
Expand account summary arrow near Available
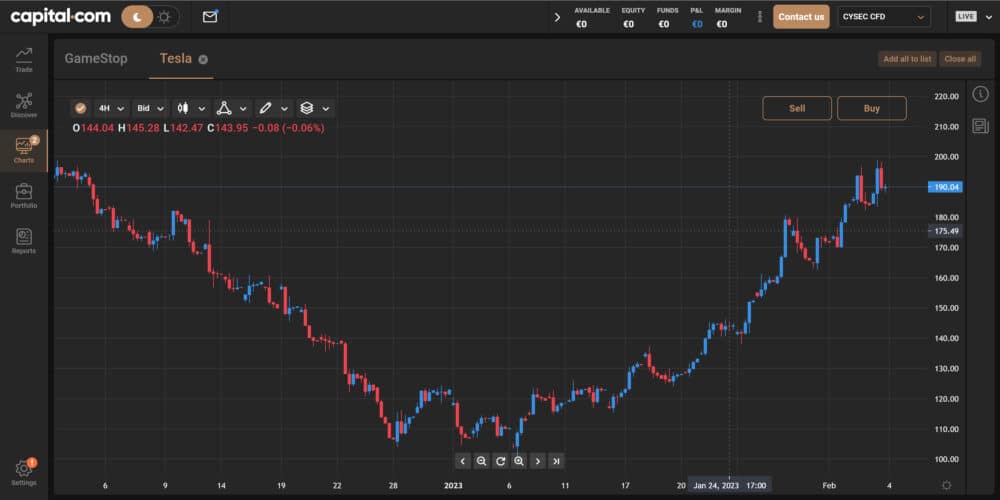point(557,17)
